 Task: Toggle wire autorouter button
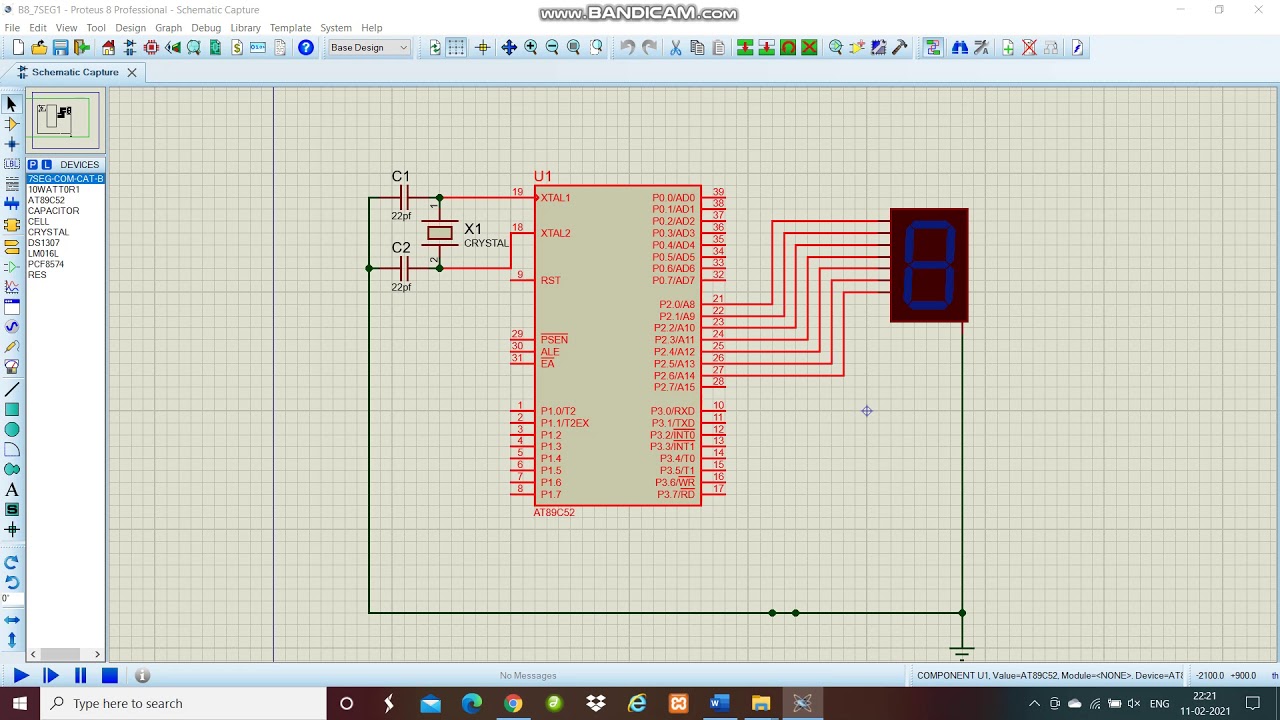click(933, 48)
